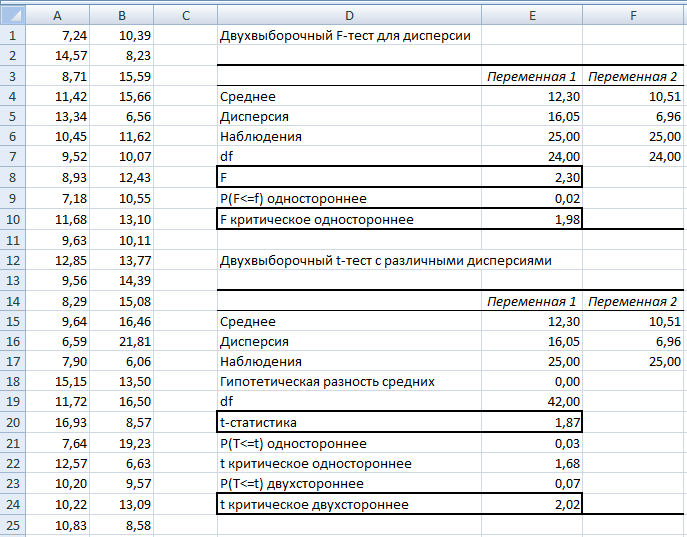
Task: Click 'Гипотетическая разность средних' label
Action: (327, 382)
